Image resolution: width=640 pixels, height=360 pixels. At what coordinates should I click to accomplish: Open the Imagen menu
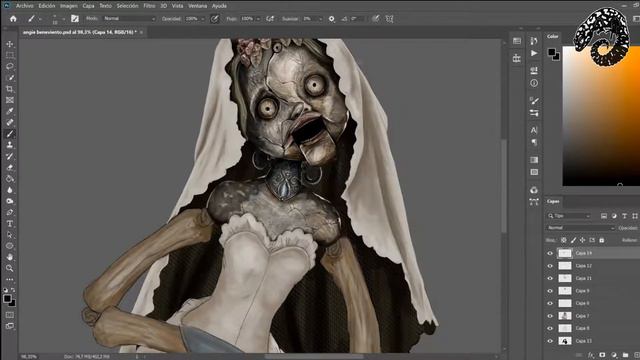[x=69, y=6]
